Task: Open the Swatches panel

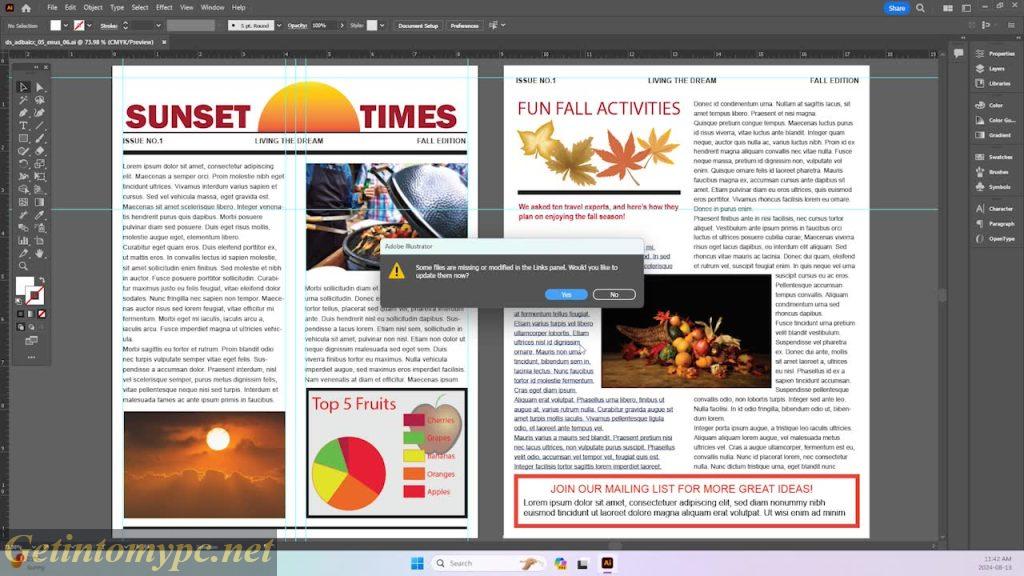Action: click(x=994, y=157)
